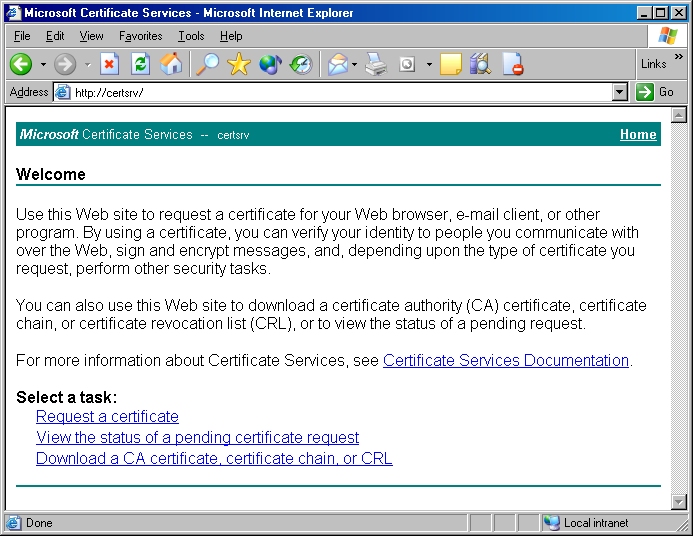Click 'Local intranet' status bar text

[x=596, y=523]
